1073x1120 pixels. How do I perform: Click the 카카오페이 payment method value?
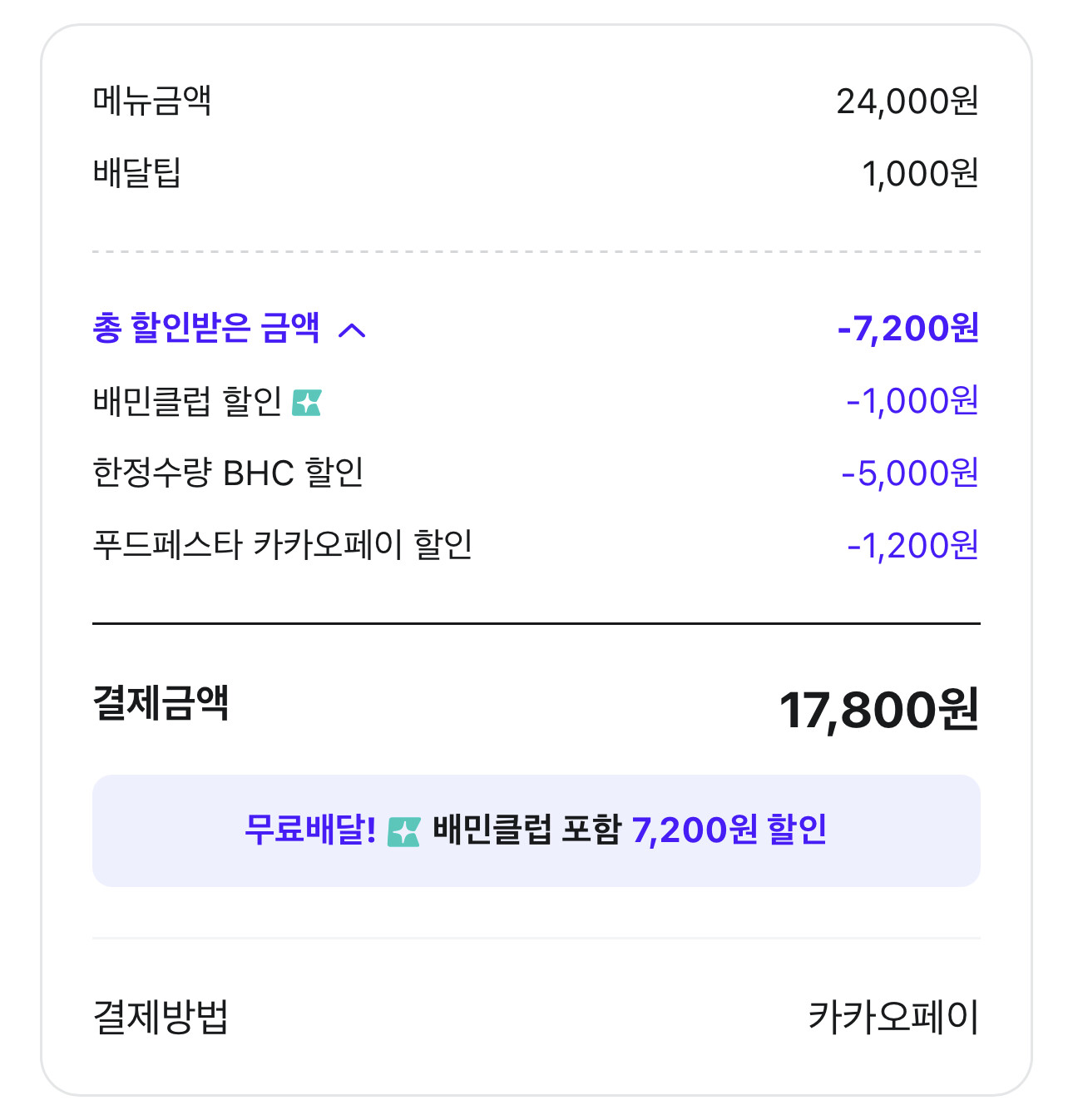click(893, 1017)
